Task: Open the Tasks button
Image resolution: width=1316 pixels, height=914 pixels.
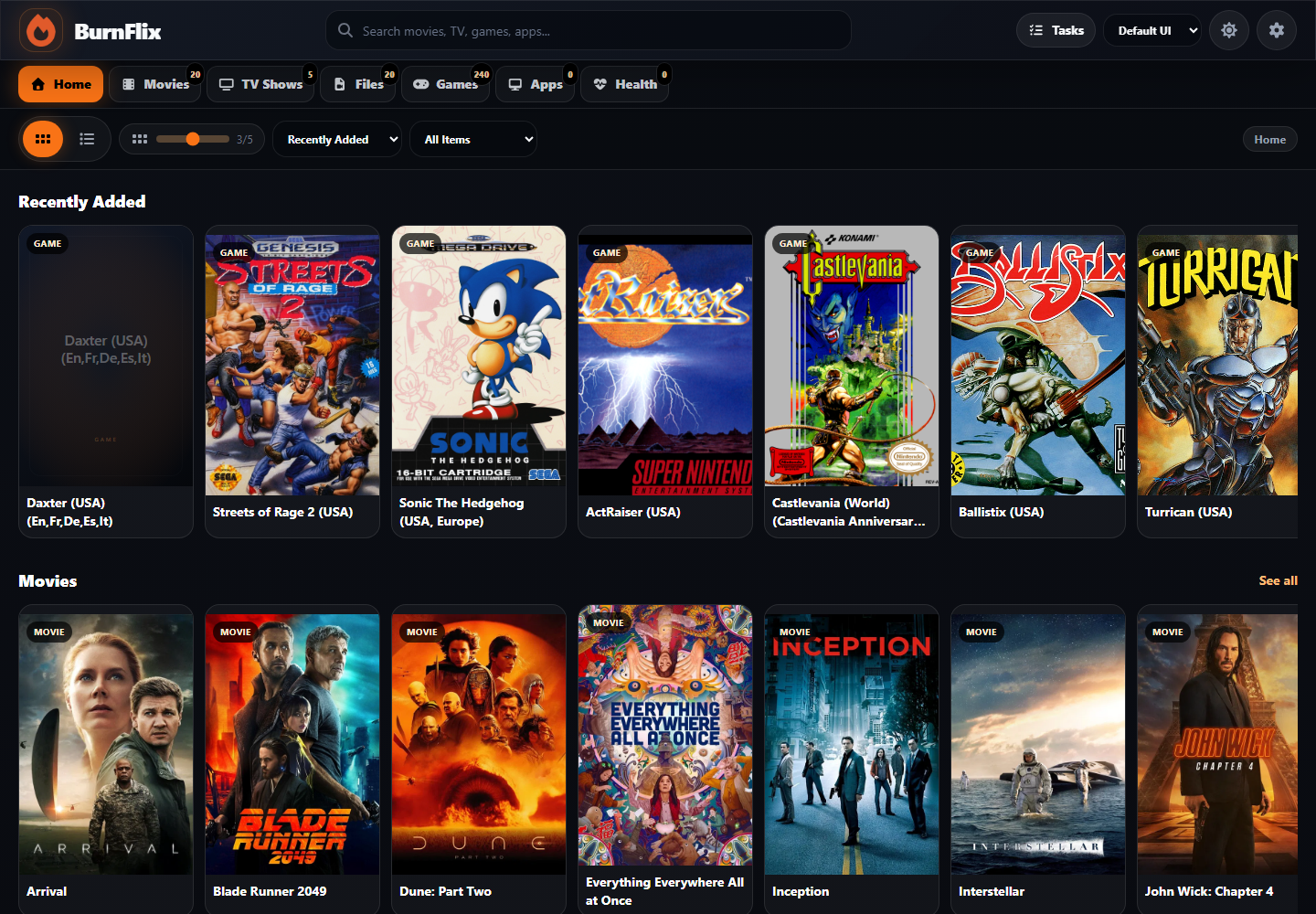Action: click(x=1056, y=30)
